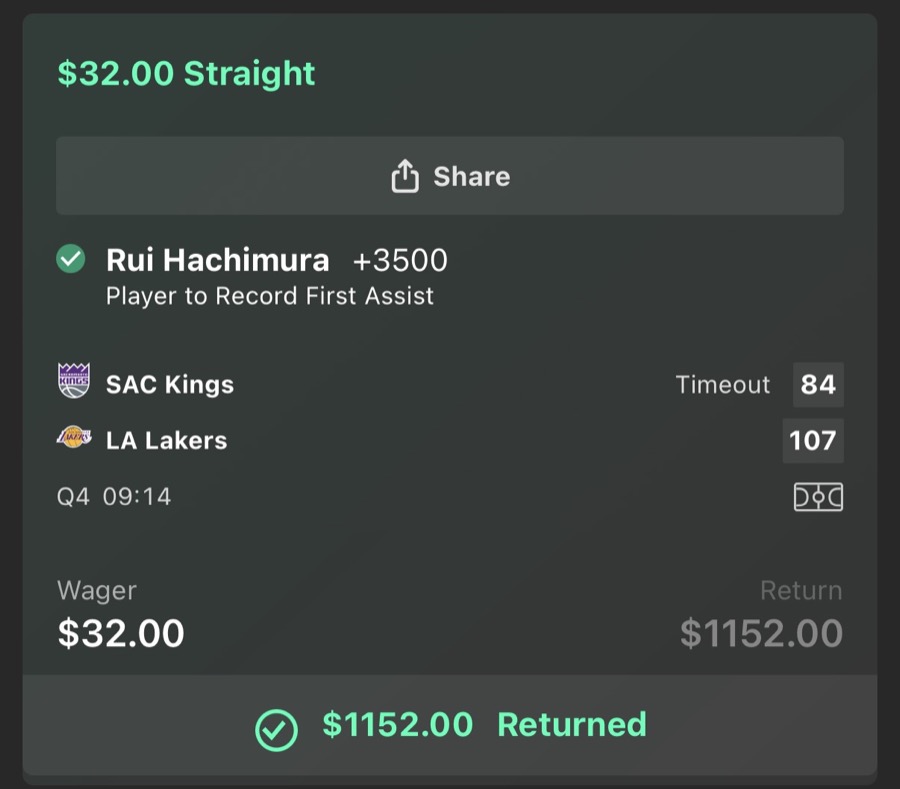
Task: Tap the $1152.00 Return amount
Action: 761,633
